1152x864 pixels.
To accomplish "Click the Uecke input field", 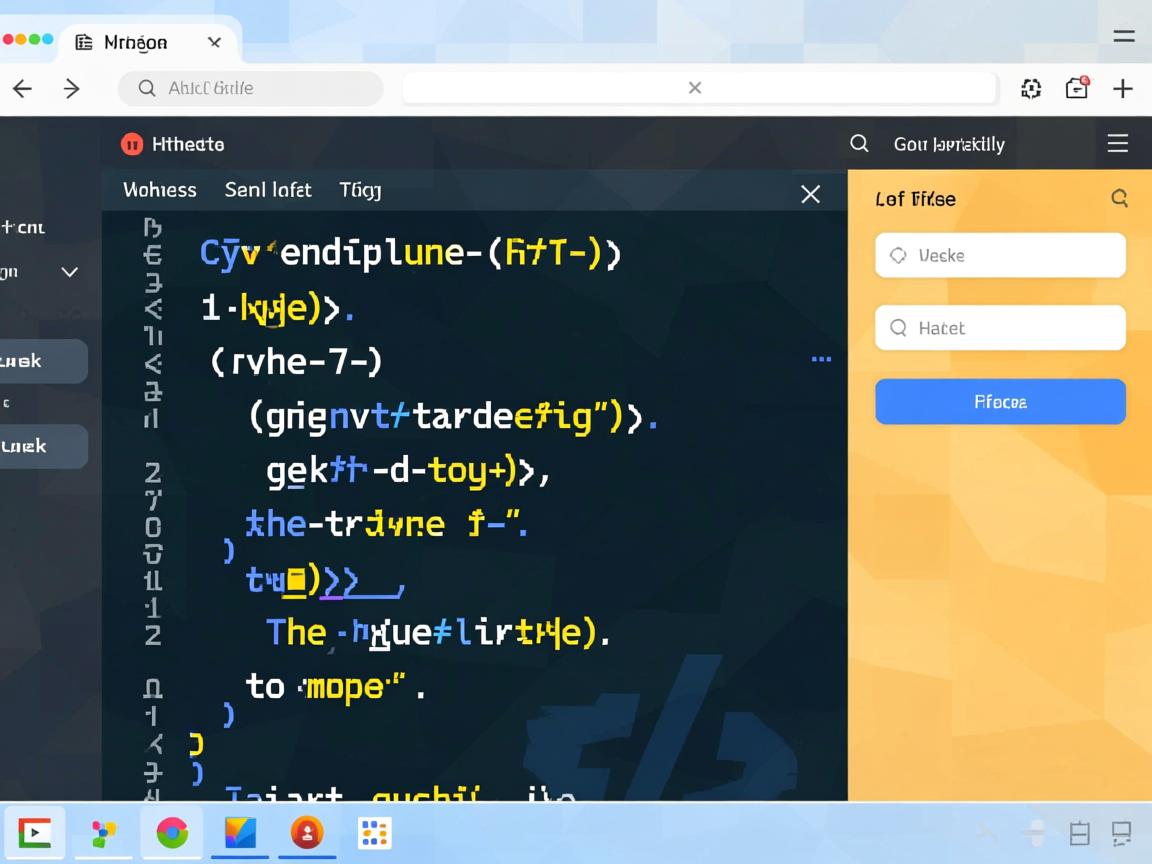I will (1000, 256).
